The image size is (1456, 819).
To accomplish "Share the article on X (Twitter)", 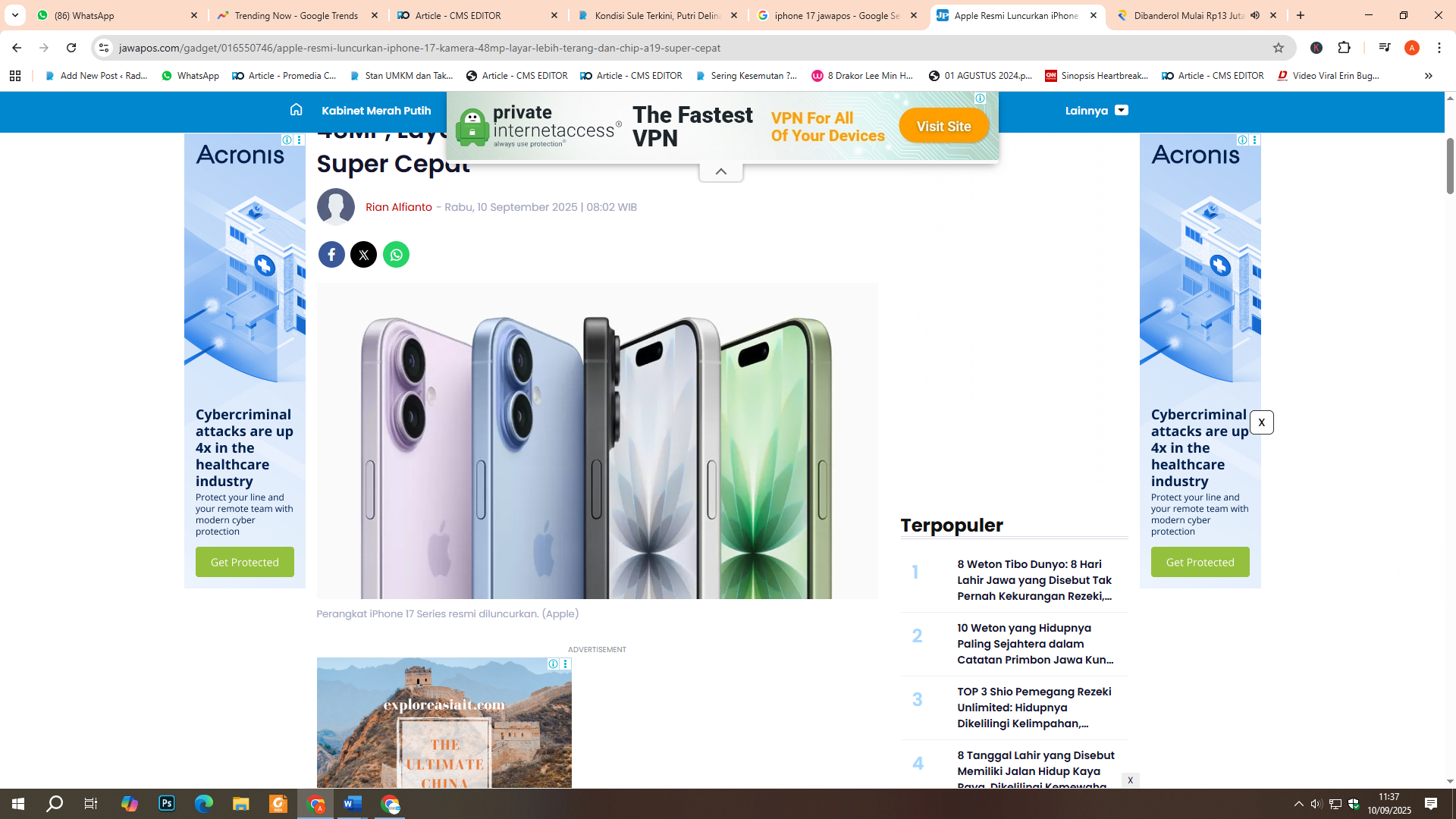I will pyautogui.click(x=363, y=254).
